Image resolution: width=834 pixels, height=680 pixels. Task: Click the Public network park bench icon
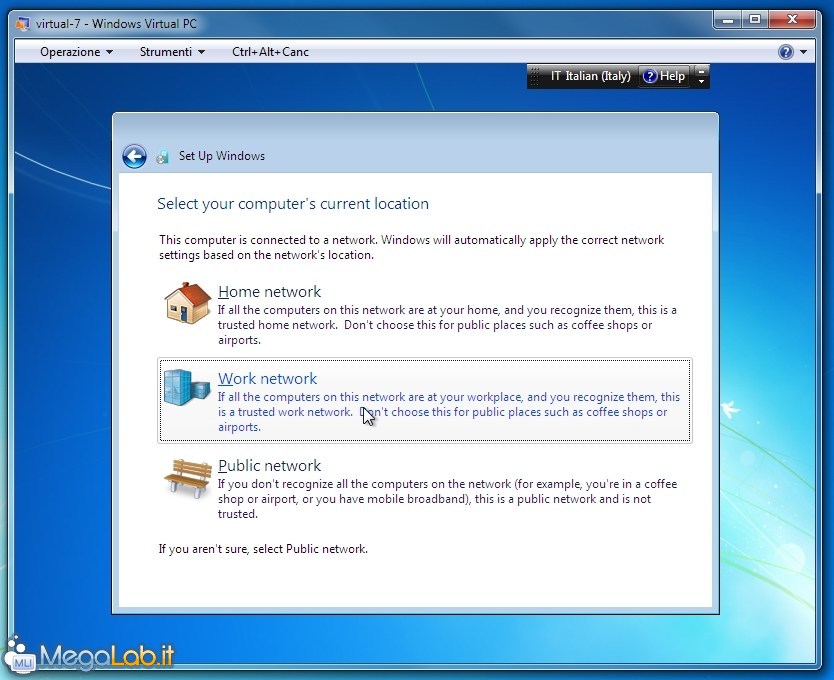(188, 478)
